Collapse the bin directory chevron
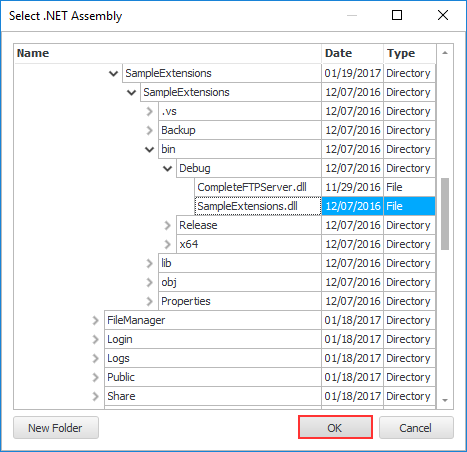 pos(150,149)
